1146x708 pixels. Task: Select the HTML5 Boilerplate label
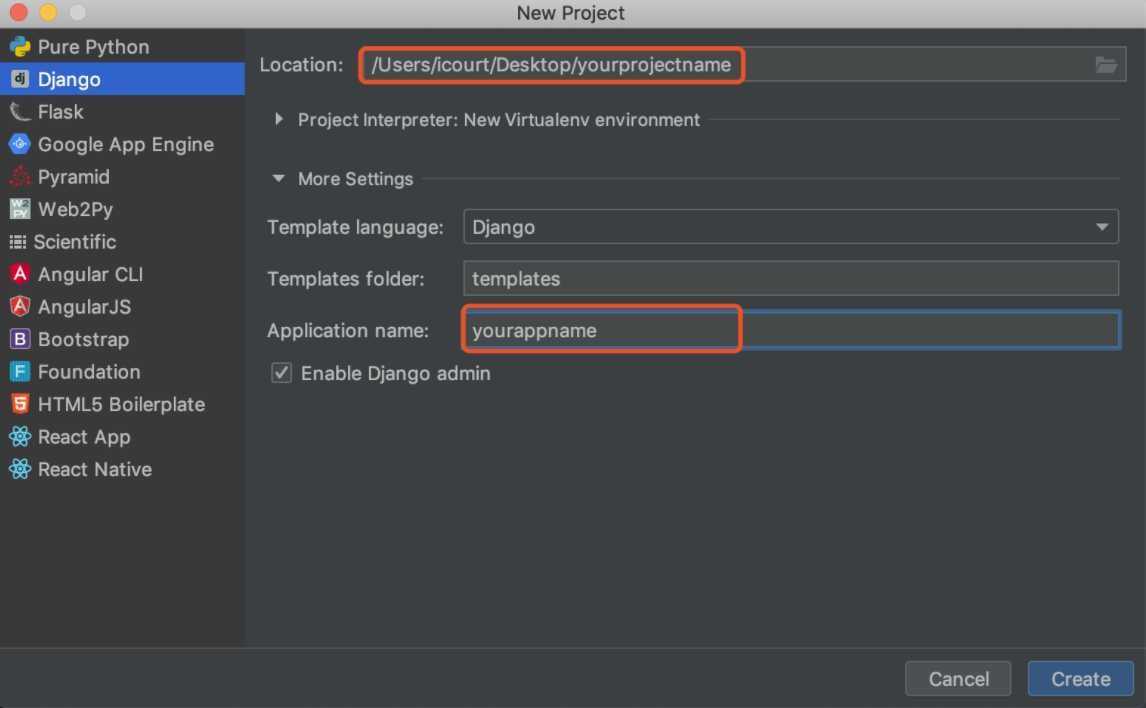(121, 404)
